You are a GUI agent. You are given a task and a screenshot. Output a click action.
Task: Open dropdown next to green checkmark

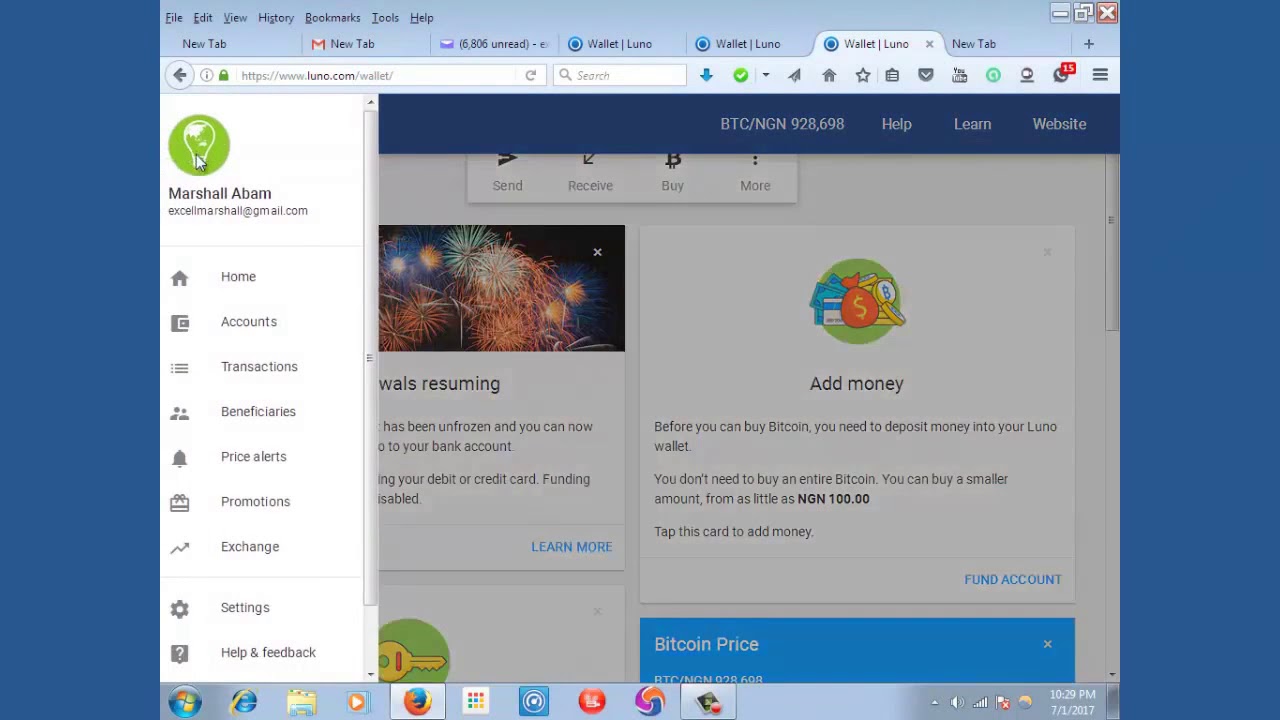766,75
